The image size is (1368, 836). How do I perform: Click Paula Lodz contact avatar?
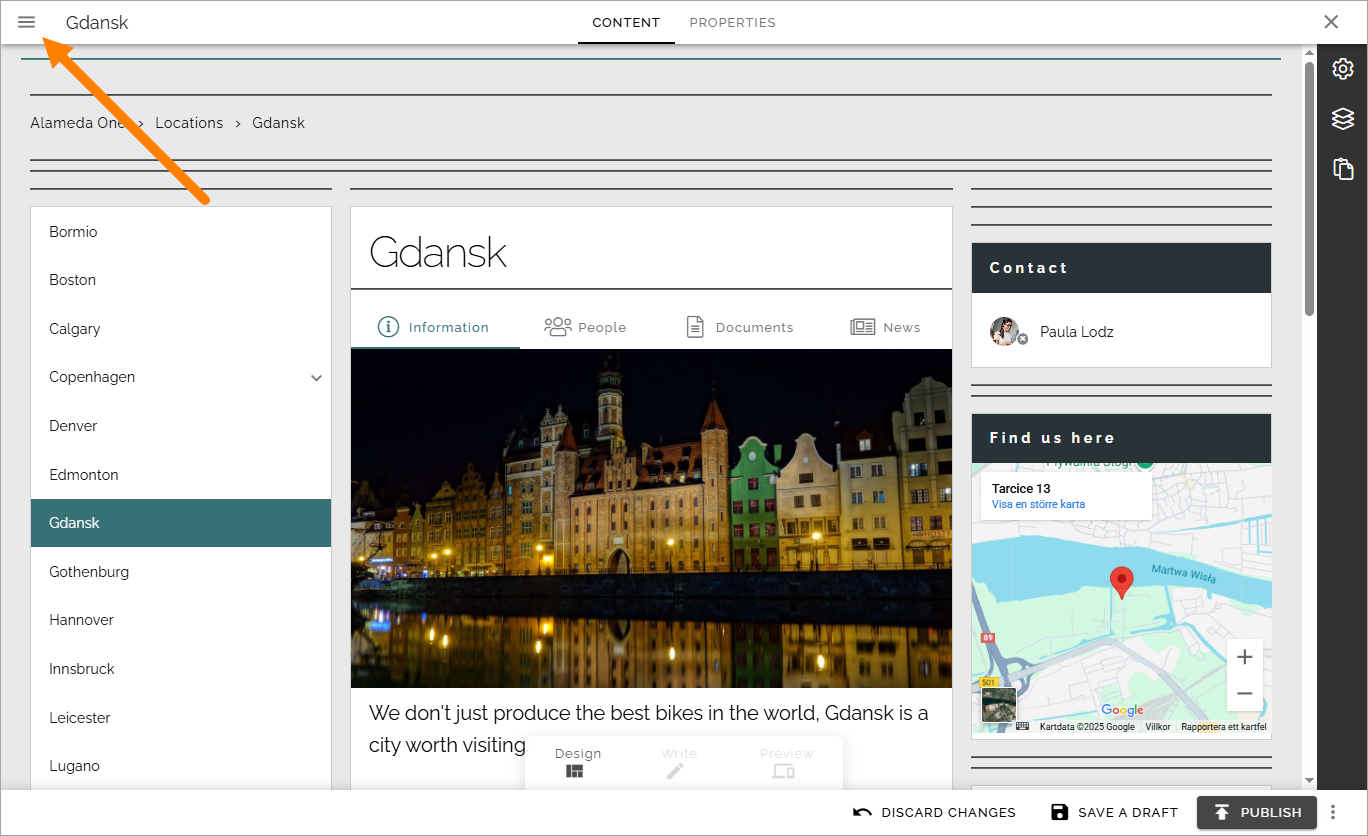click(1005, 331)
